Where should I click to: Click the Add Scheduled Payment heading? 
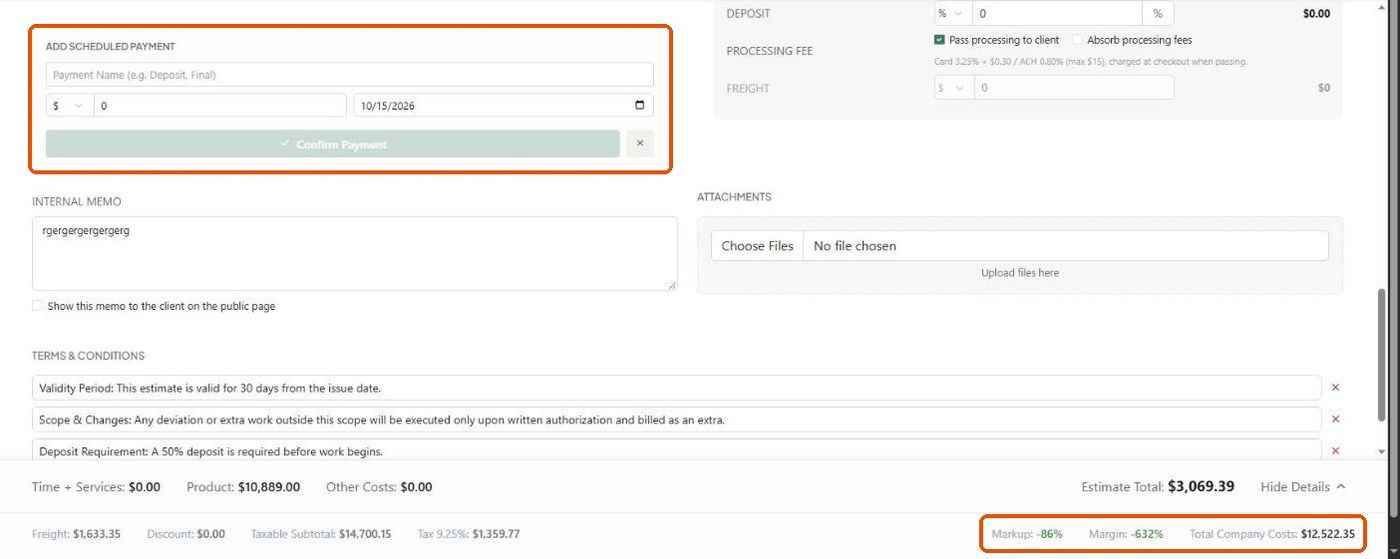pyautogui.click(x=111, y=47)
